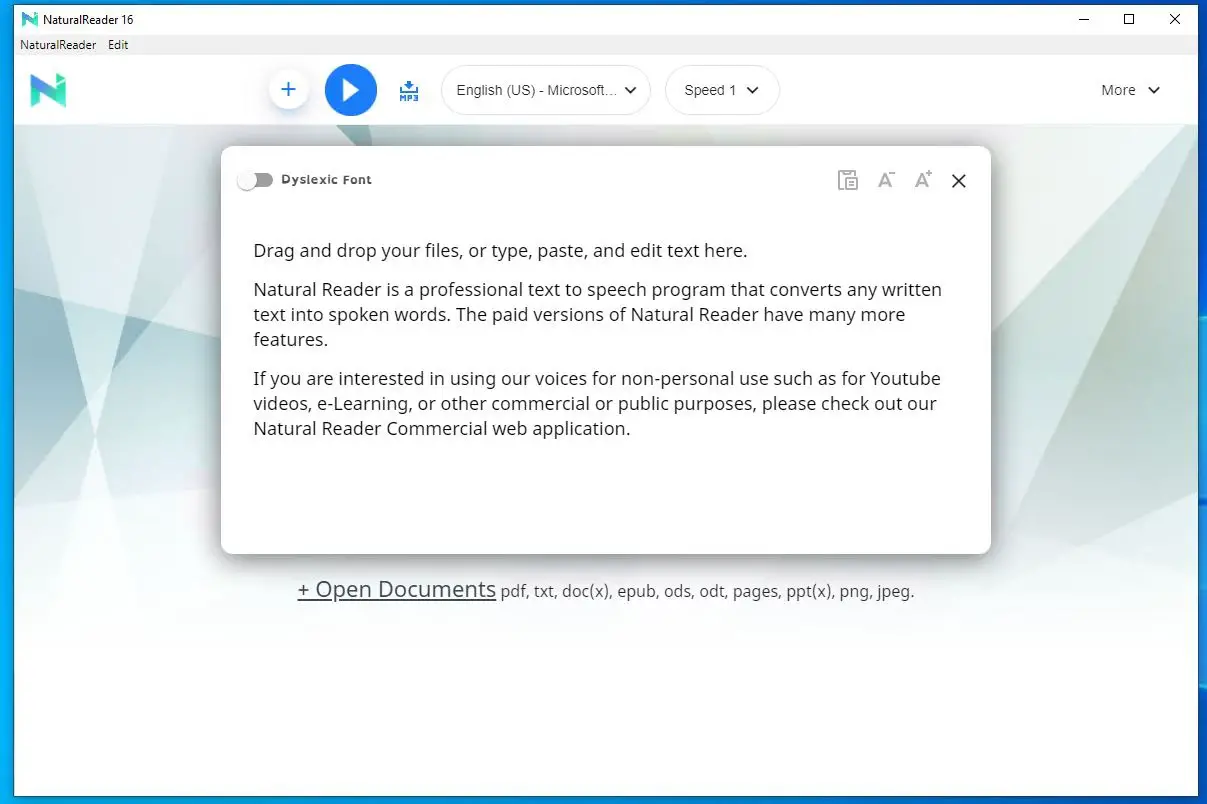Screen dimensions: 1207x804
Task: Click the NaturalReader 16 title bar icon
Action: point(29,19)
